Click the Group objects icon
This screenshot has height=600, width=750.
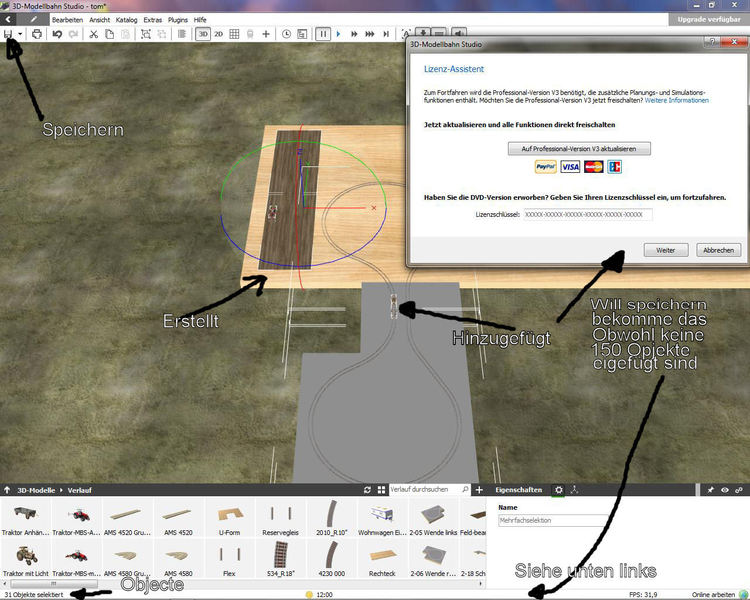146,34
